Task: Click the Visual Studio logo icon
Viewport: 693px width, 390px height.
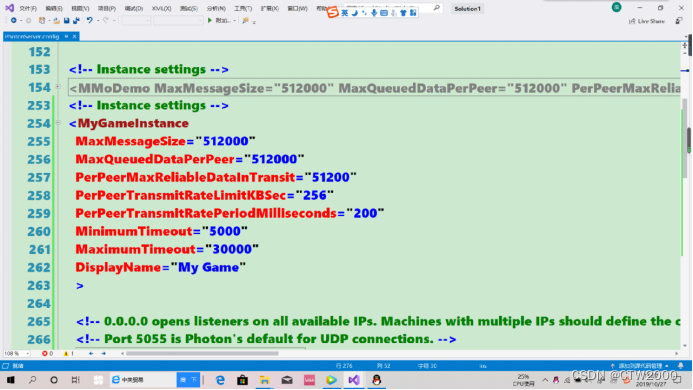Action: pos(9,8)
